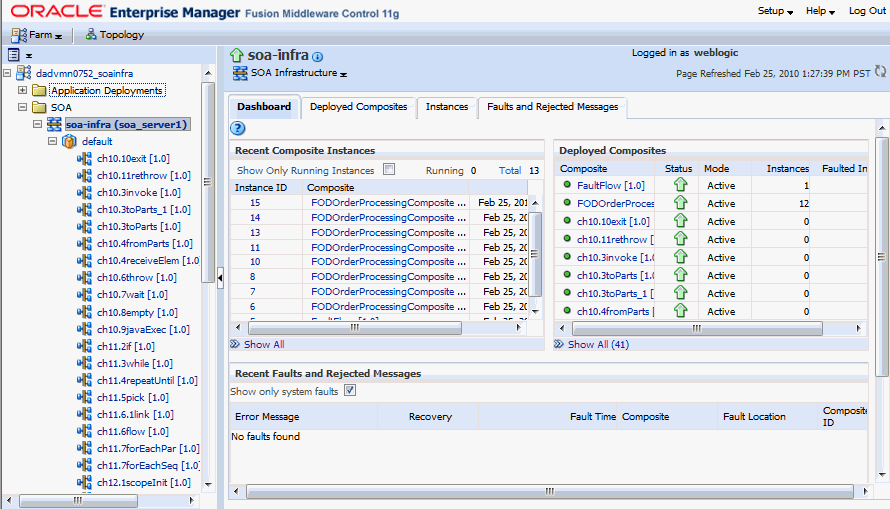Click Show All link under recent instances
The height and width of the screenshot is (509, 890).
pos(264,344)
